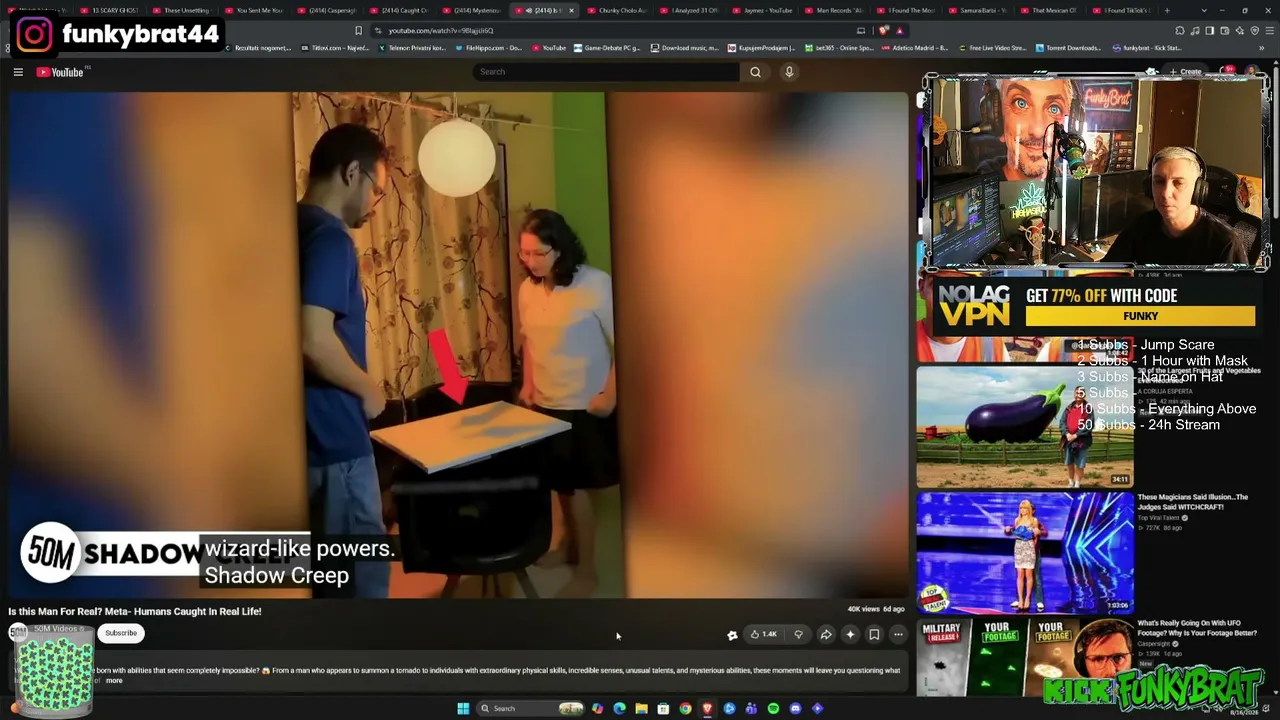Open more actions three-dot menu under video
Image resolution: width=1280 pixels, height=720 pixels.
click(898, 634)
